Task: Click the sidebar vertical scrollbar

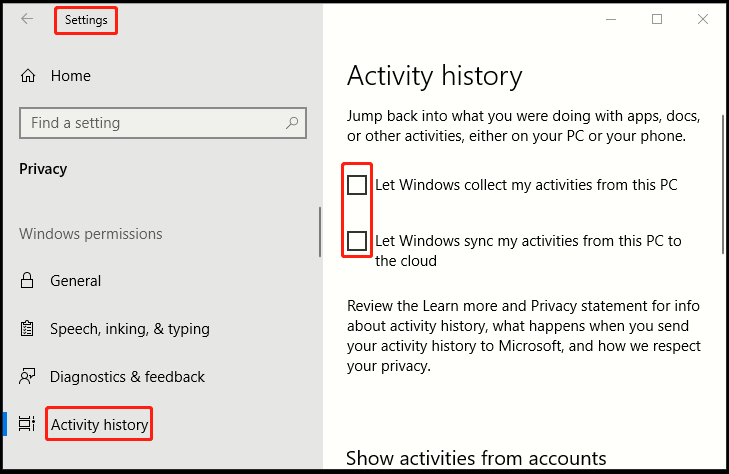Action: click(320, 231)
